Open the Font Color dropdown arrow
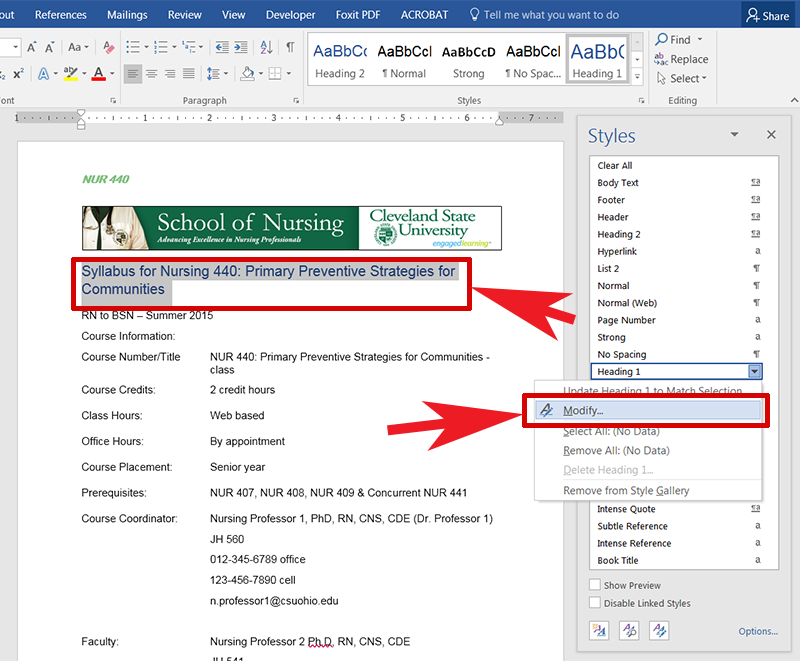The image size is (800, 661). click(x=112, y=72)
